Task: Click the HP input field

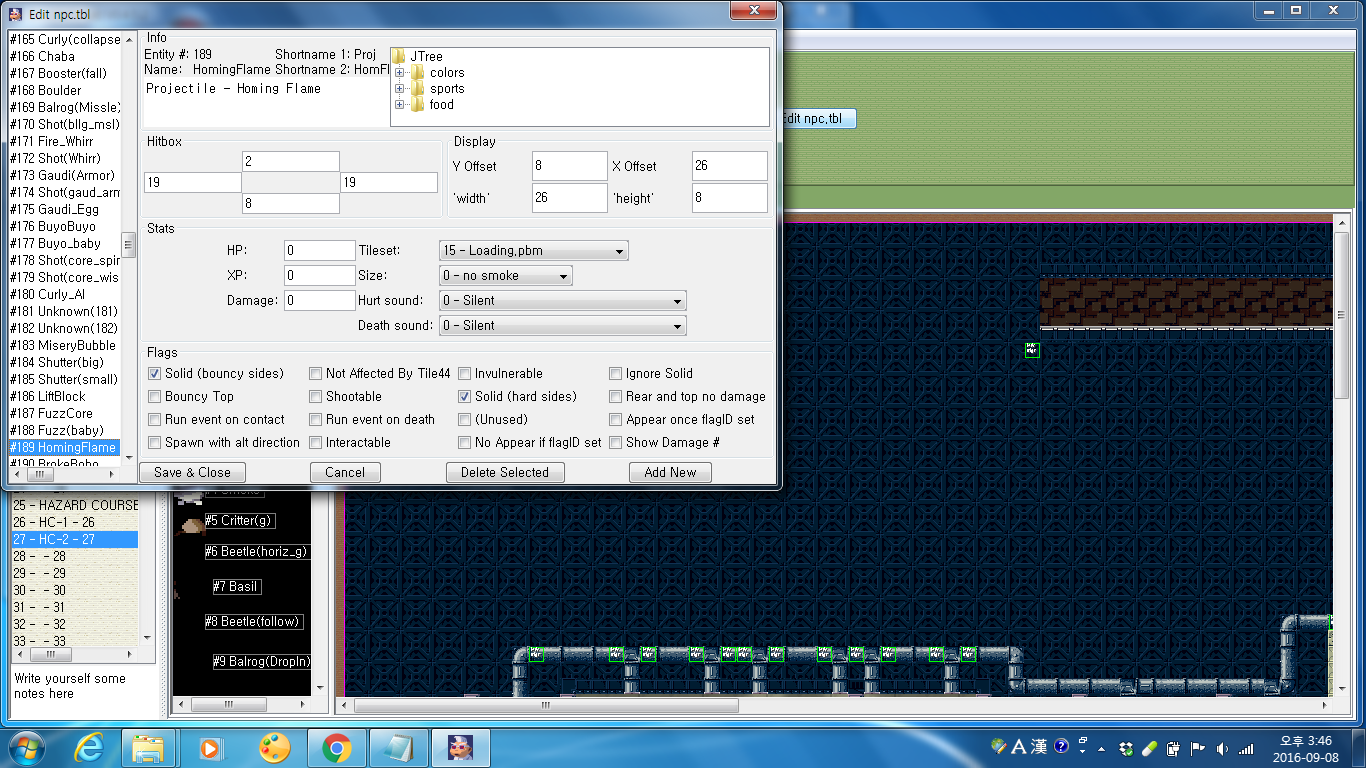Action: [x=320, y=250]
